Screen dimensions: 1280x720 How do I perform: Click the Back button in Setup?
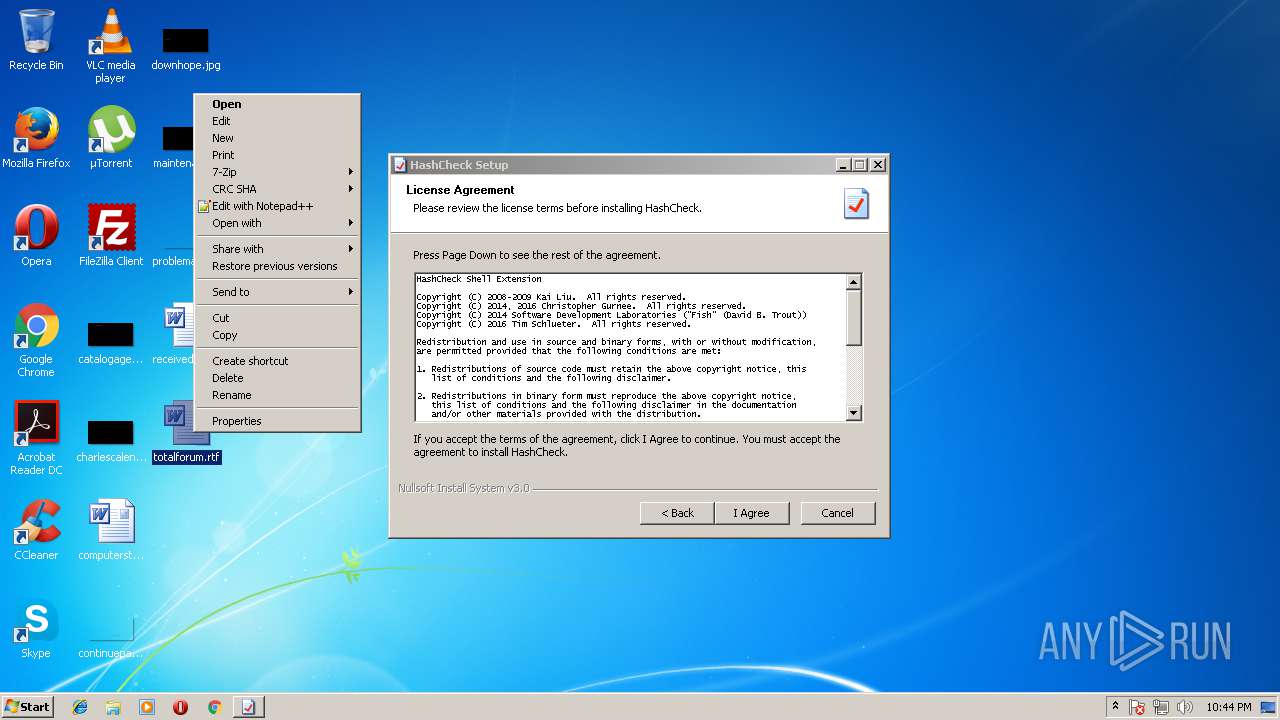pos(677,513)
